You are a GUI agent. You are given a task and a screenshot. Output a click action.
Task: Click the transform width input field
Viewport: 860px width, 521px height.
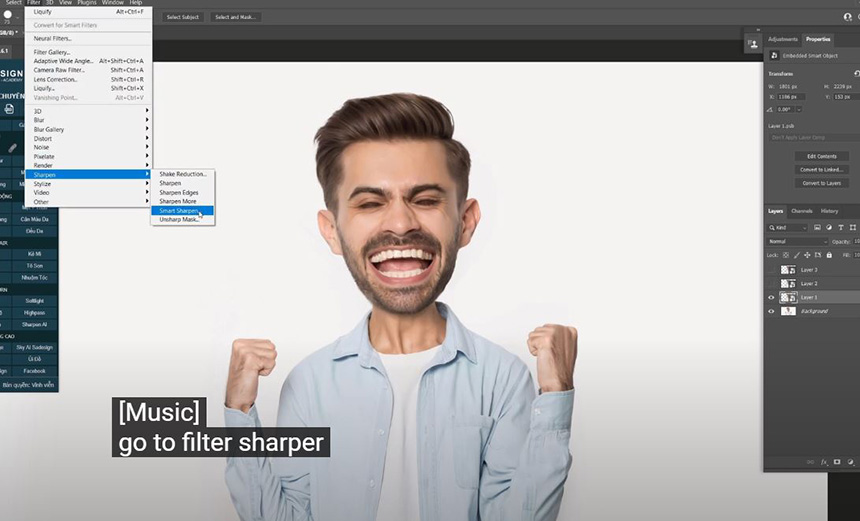point(792,87)
